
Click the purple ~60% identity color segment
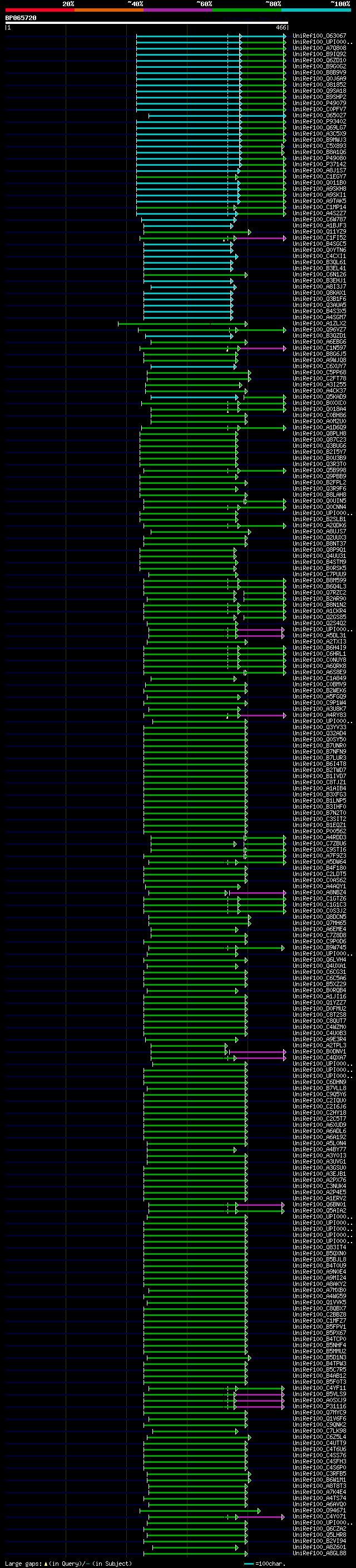179,10
